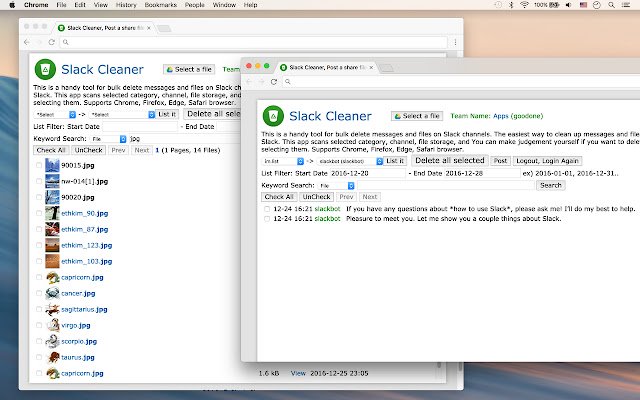
Task: Click the Wi-Fi status icon
Action: [x=524, y=5]
